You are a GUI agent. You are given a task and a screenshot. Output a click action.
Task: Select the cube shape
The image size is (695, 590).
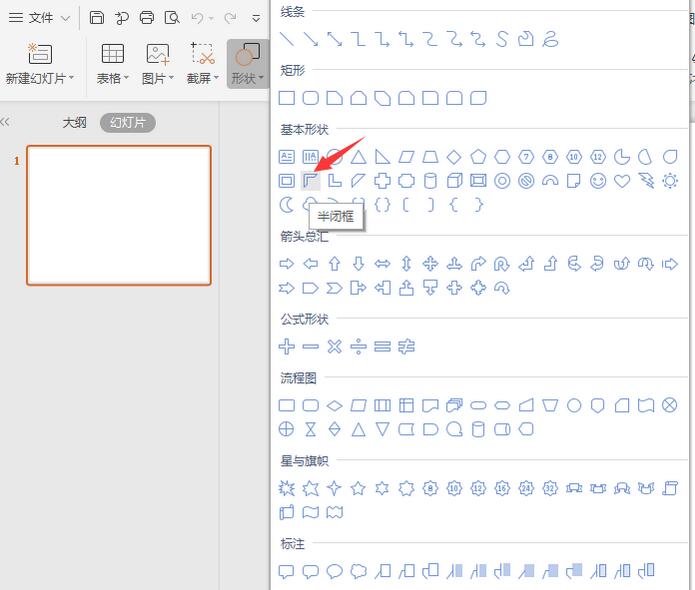(454, 181)
